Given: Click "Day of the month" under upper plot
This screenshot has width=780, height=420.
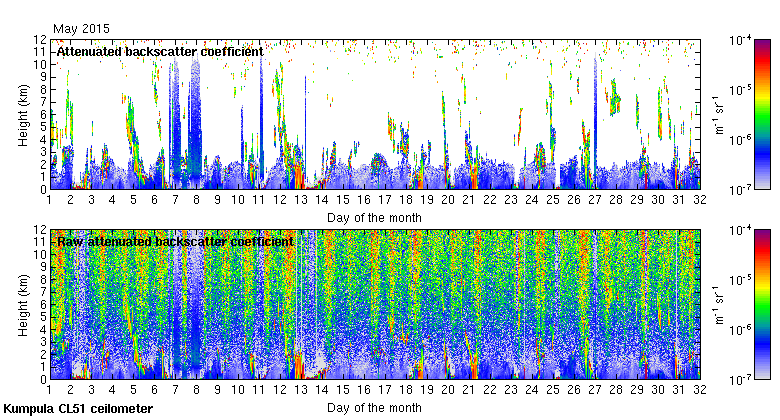Looking at the screenshot, I should point(374,218).
